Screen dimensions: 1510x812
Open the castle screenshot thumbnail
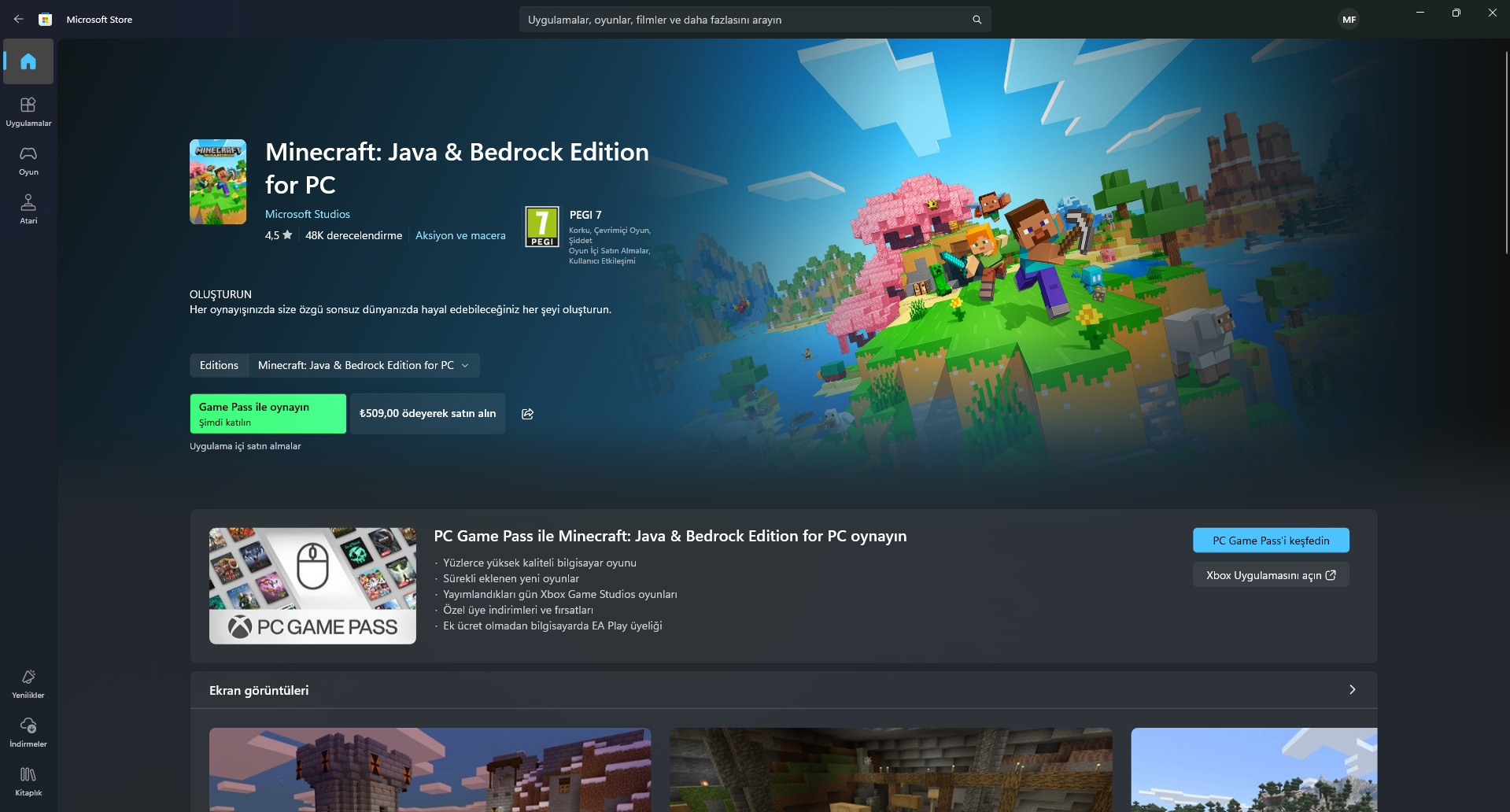pyautogui.click(x=430, y=770)
